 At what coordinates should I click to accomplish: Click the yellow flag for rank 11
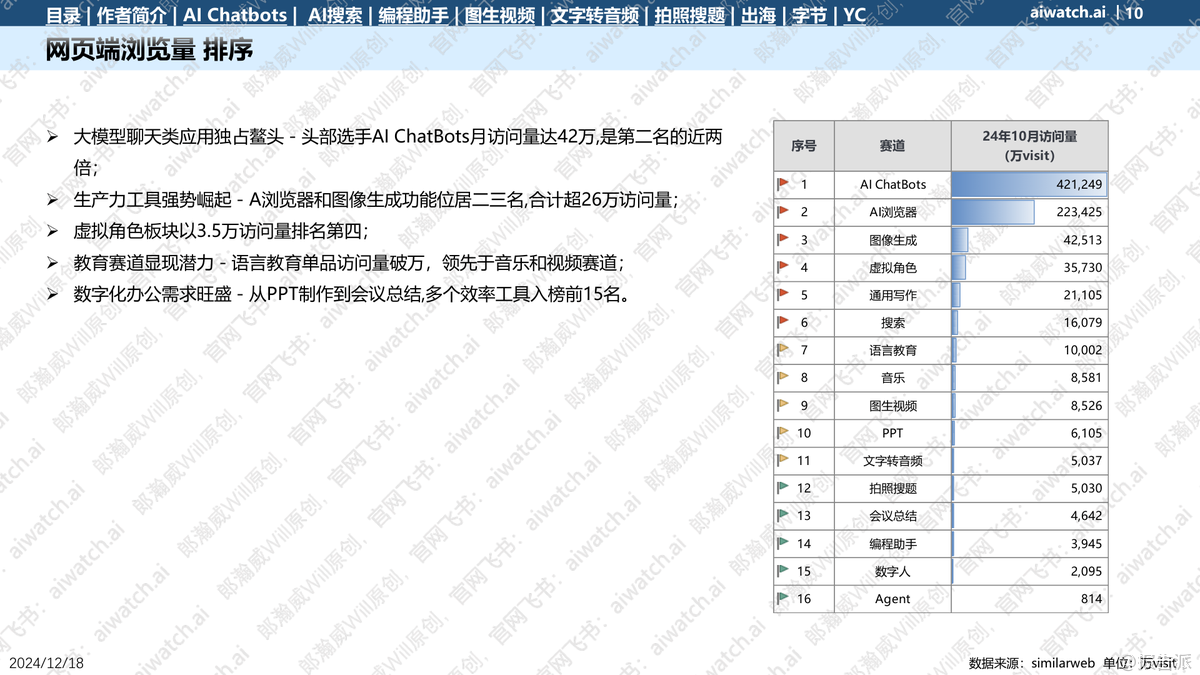pos(783,461)
